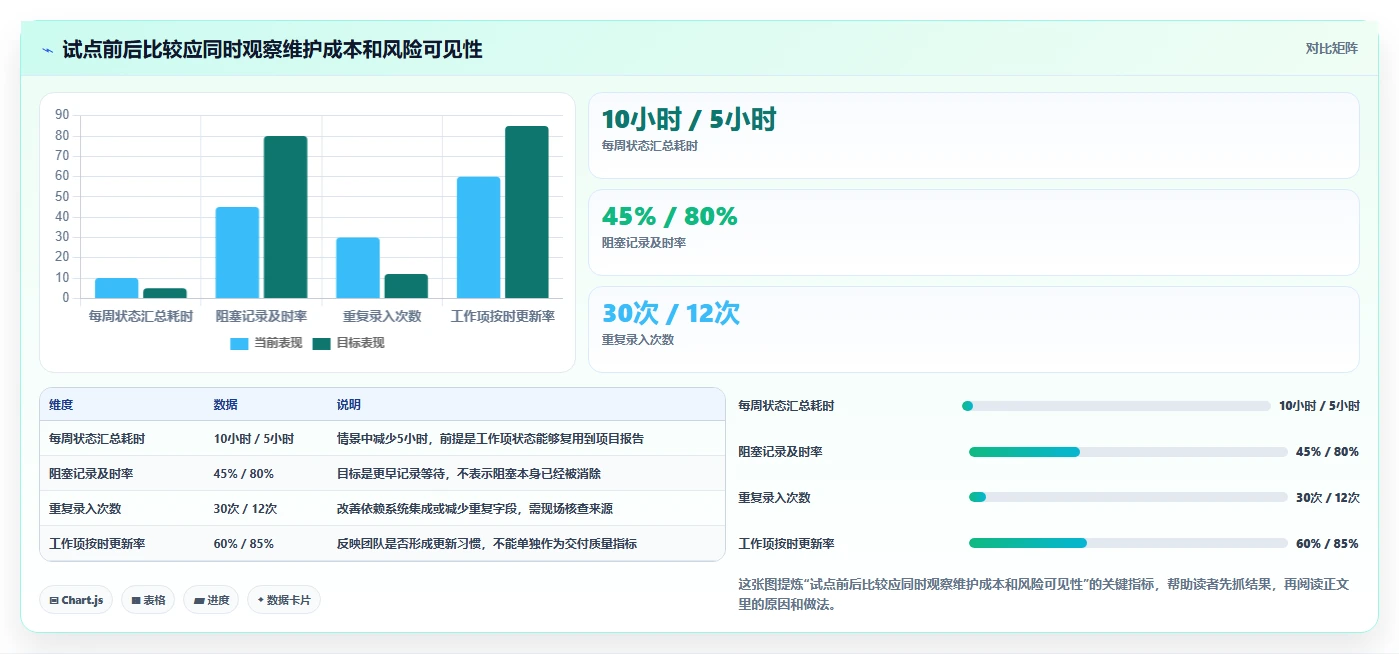Click progress value 30次 / 12次
The height and width of the screenshot is (654, 1399).
click(x=1327, y=498)
